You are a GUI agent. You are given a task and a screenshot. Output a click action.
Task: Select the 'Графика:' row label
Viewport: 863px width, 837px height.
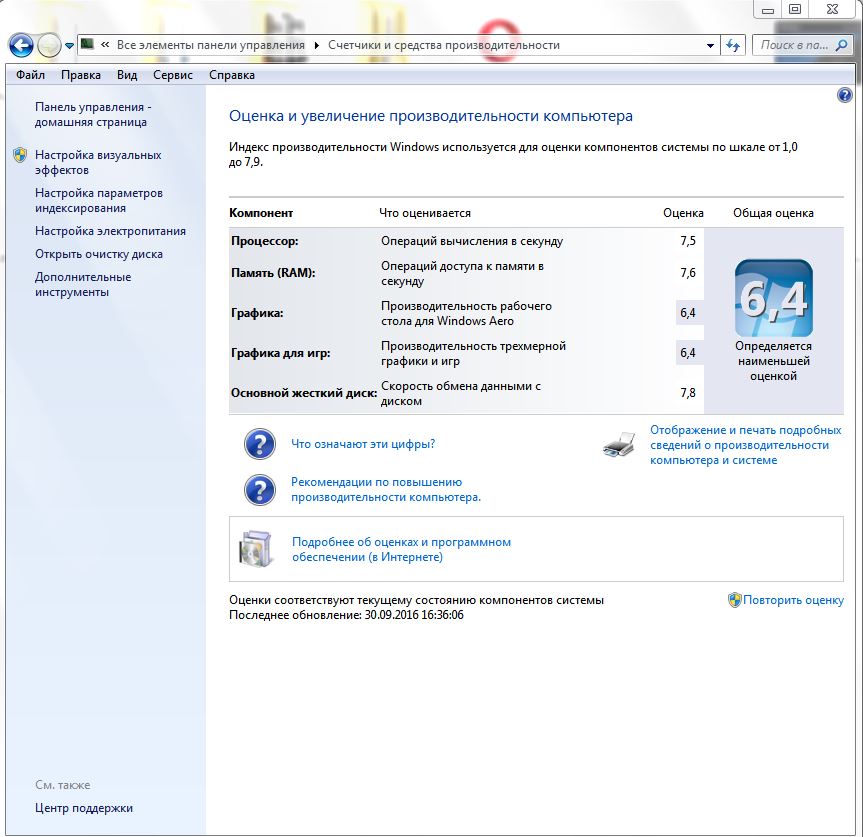coord(257,313)
